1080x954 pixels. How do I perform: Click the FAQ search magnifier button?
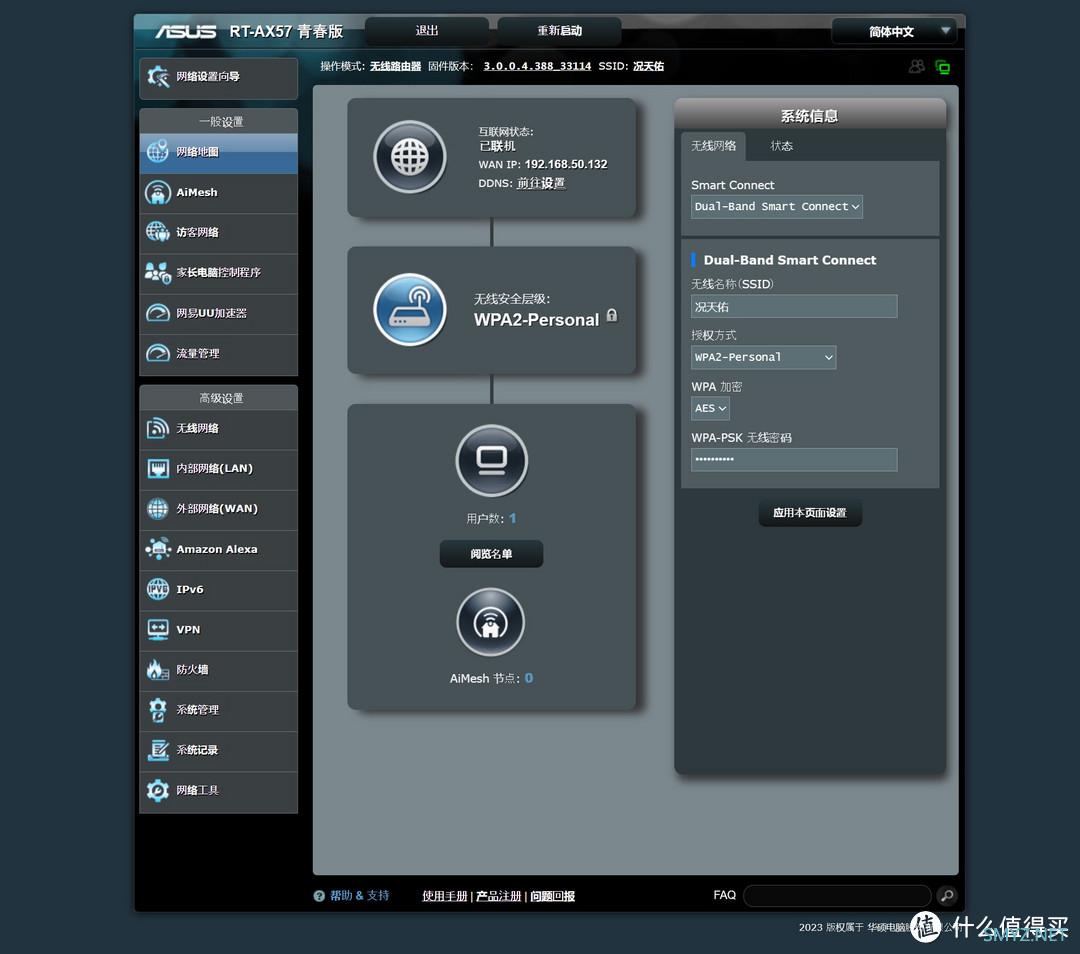[x=947, y=895]
